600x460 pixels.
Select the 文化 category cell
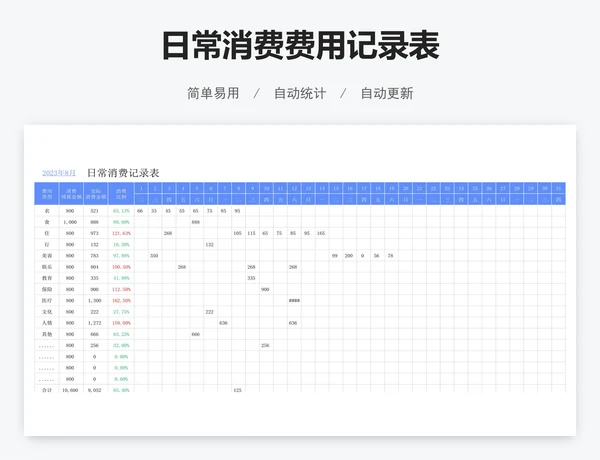(47, 312)
